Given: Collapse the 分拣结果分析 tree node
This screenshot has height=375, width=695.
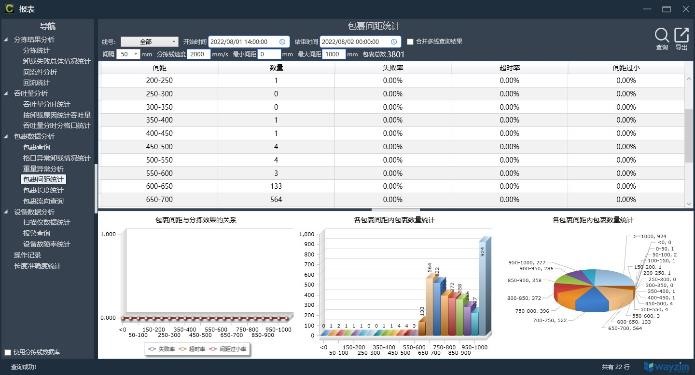Looking at the screenshot, I should pos(6,39).
